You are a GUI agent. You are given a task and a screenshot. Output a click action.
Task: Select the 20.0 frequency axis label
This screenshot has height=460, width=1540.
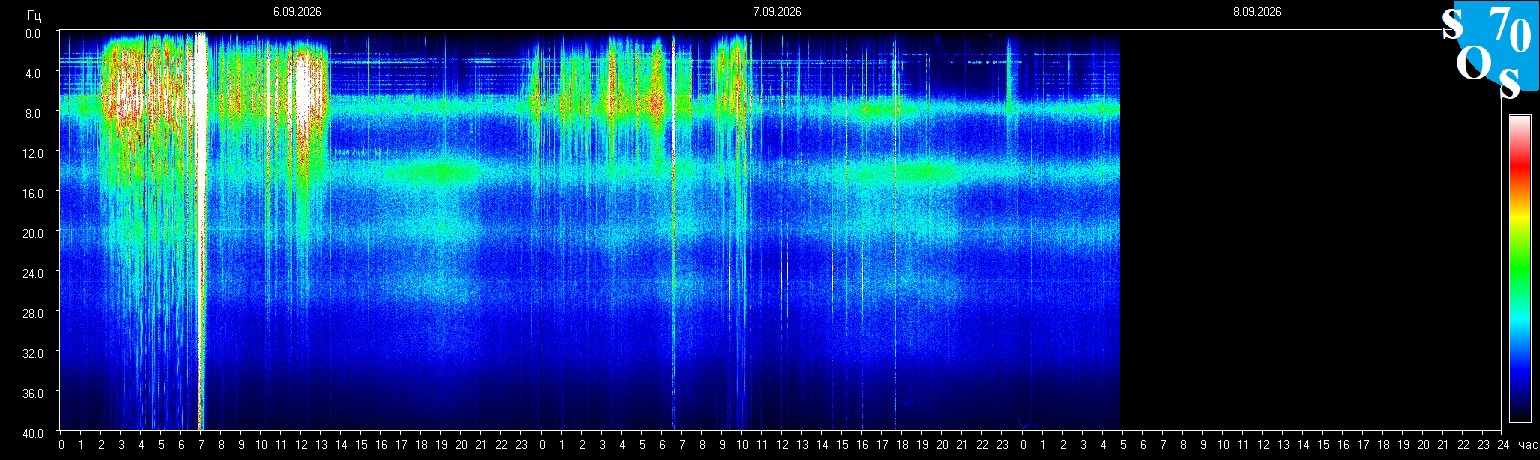33,233
